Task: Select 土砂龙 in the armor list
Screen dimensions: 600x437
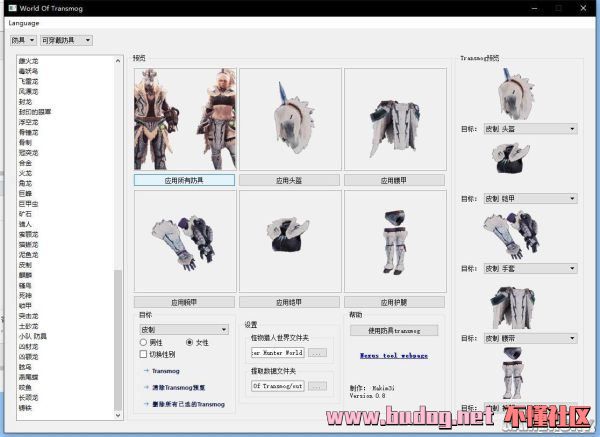Action: pos(29,326)
